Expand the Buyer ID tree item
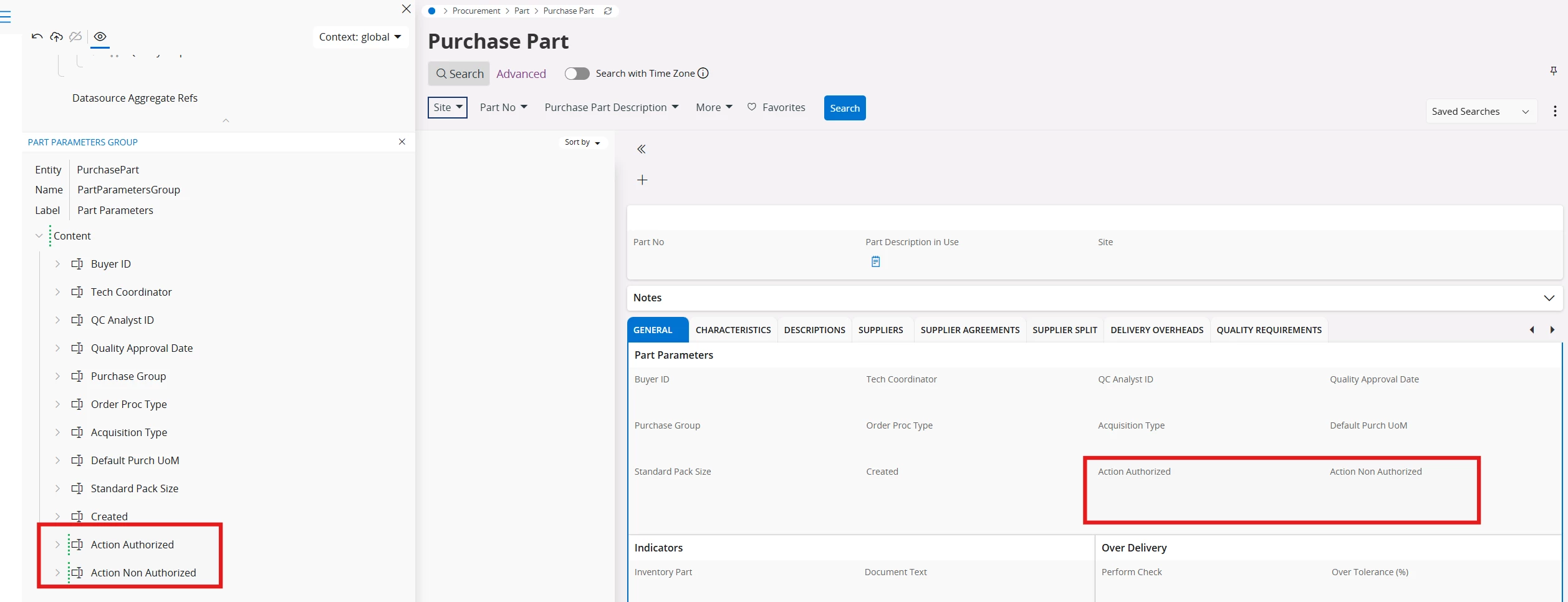The height and width of the screenshot is (602, 1568). click(x=57, y=265)
